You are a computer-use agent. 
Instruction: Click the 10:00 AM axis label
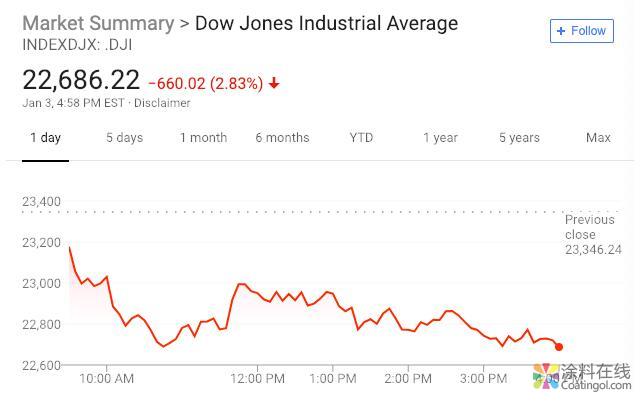pyautogui.click(x=106, y=379)
